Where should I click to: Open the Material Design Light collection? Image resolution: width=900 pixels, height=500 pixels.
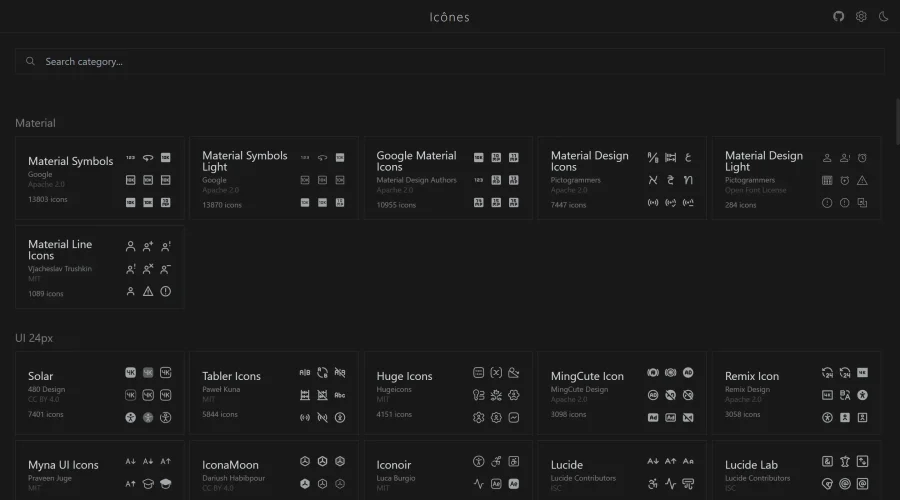797,179
